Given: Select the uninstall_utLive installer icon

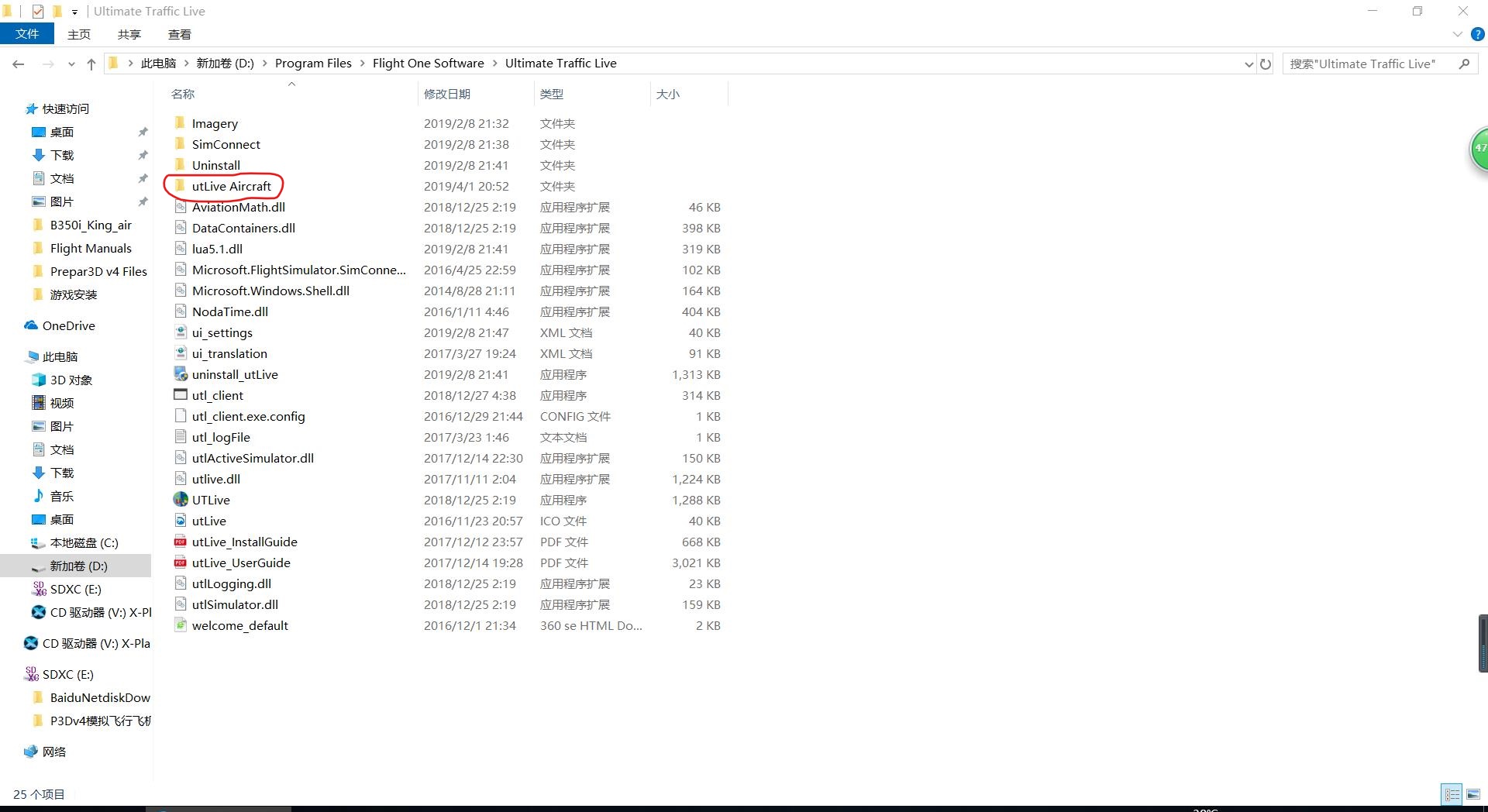Looking at the screenshot, I should pyautogui.click(x=181, y=374).
